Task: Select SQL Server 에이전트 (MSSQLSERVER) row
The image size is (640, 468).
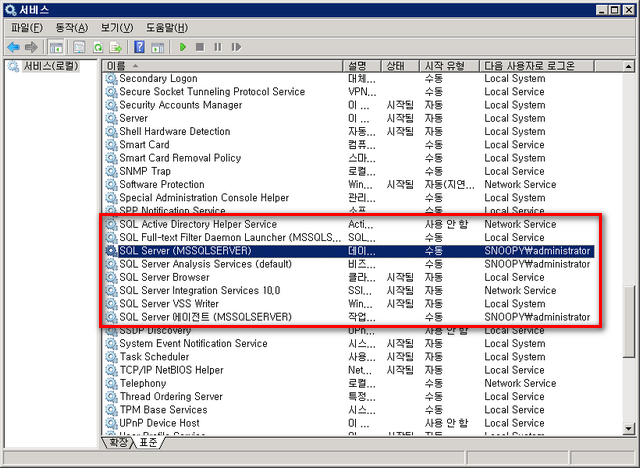Action: 349,317
